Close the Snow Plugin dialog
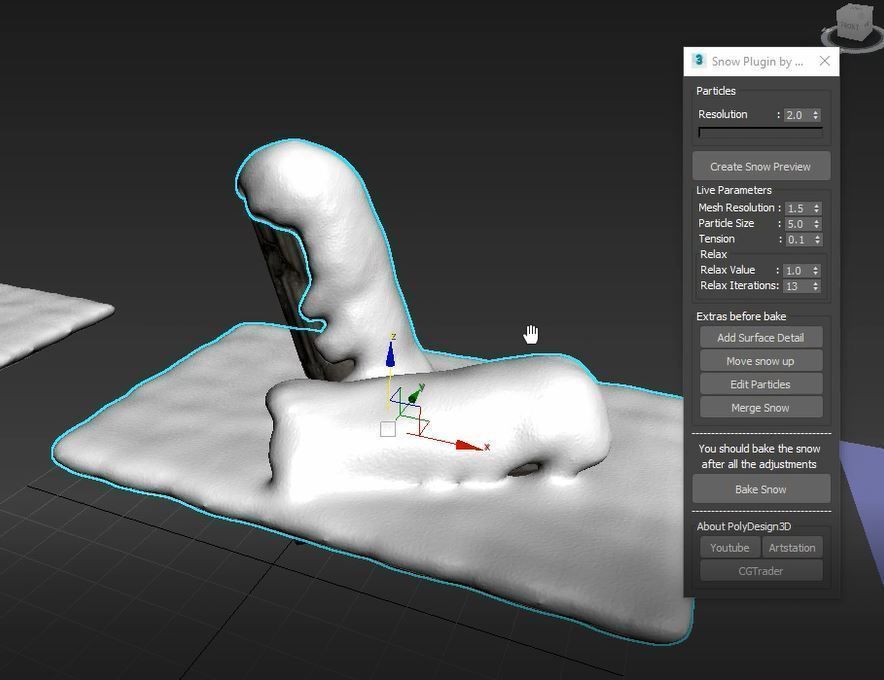This screenshot has width=884, height=680. 824,61
